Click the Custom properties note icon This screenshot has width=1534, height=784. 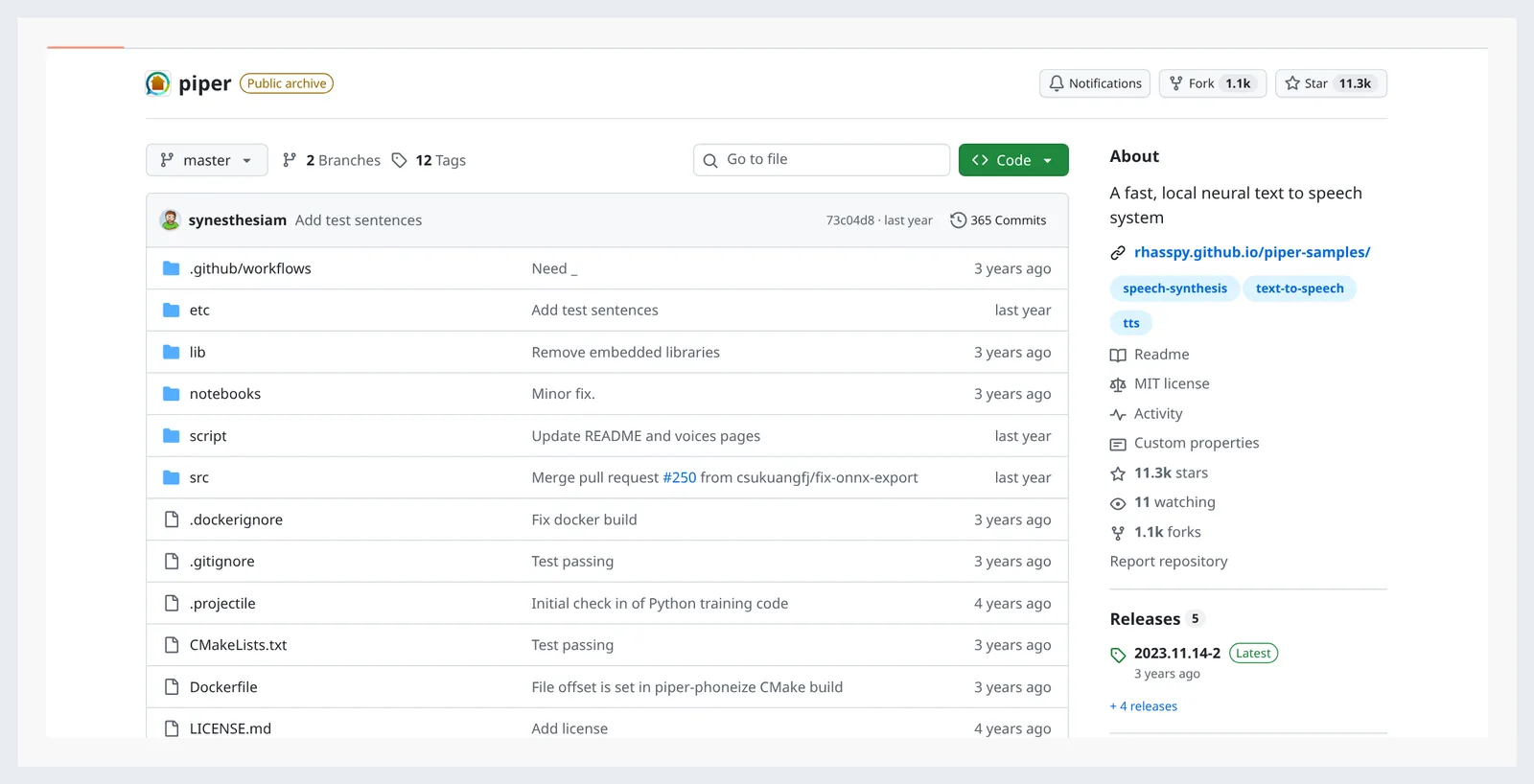coord(1118,444)
